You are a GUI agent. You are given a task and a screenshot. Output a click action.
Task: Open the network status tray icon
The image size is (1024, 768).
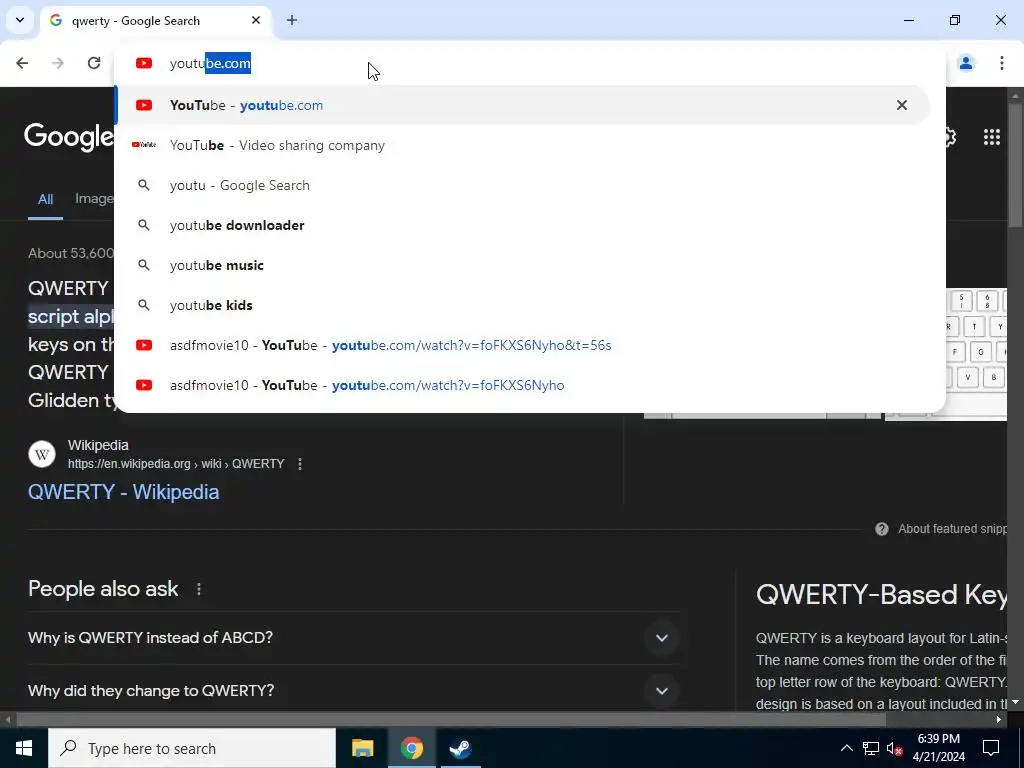(x=871, y=748)
